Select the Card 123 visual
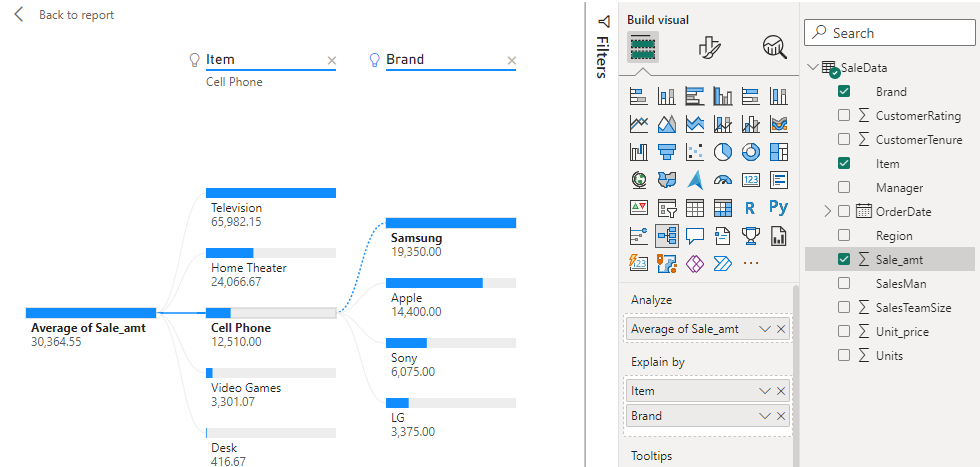This screenshot has width=980, height=467. 751,180
